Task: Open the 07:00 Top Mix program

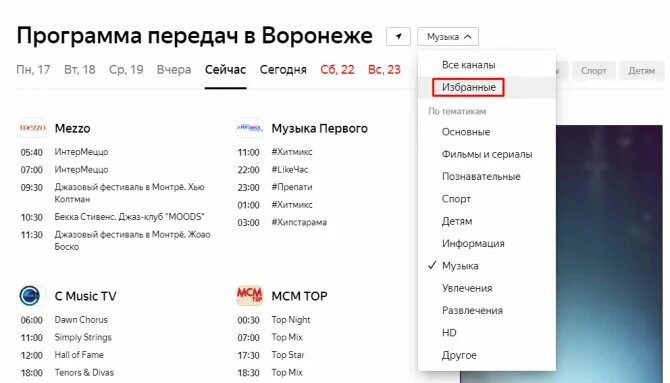Action: click(x=287, y=337)
